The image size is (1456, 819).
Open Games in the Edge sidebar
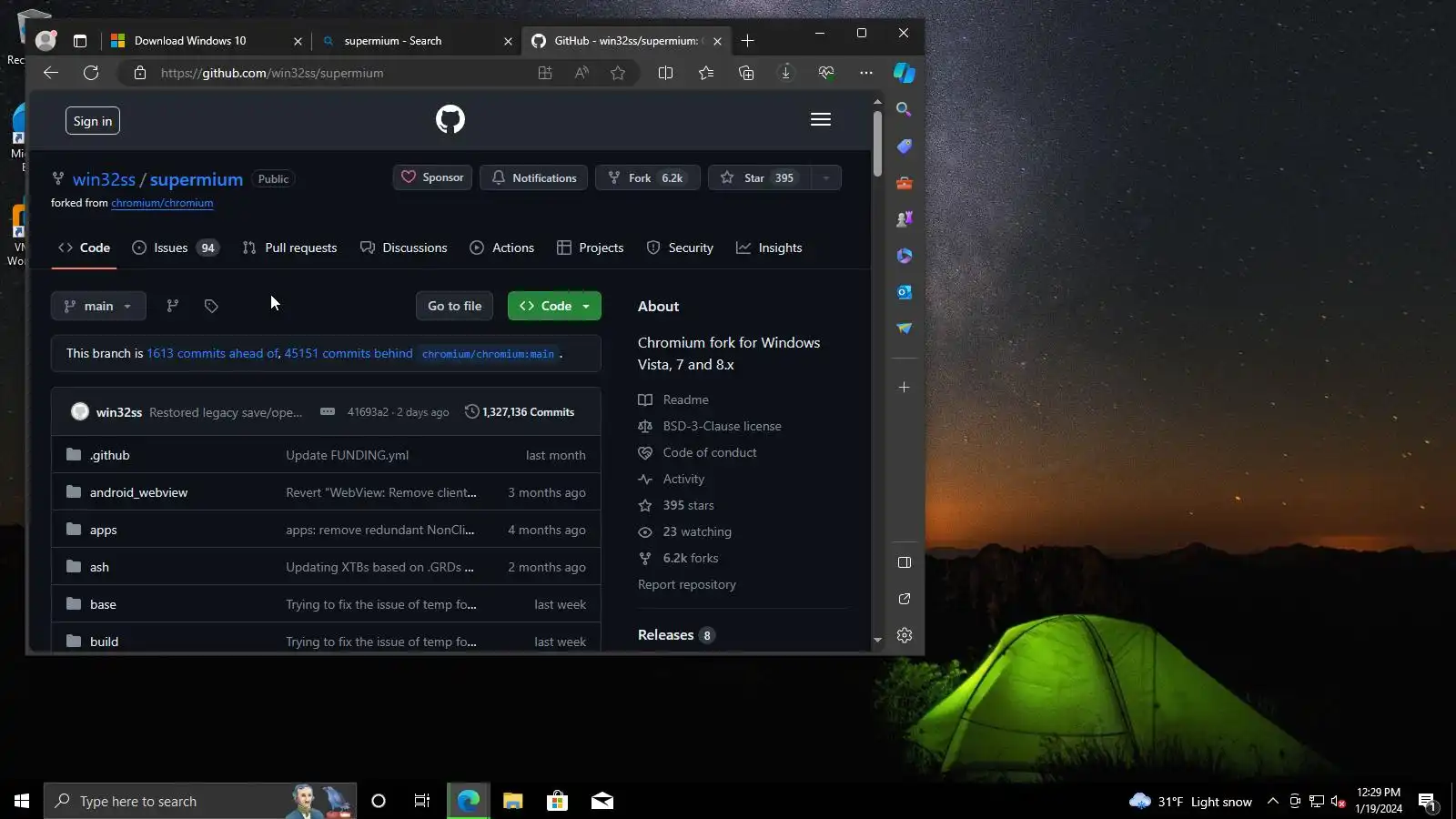click(904, 219)
